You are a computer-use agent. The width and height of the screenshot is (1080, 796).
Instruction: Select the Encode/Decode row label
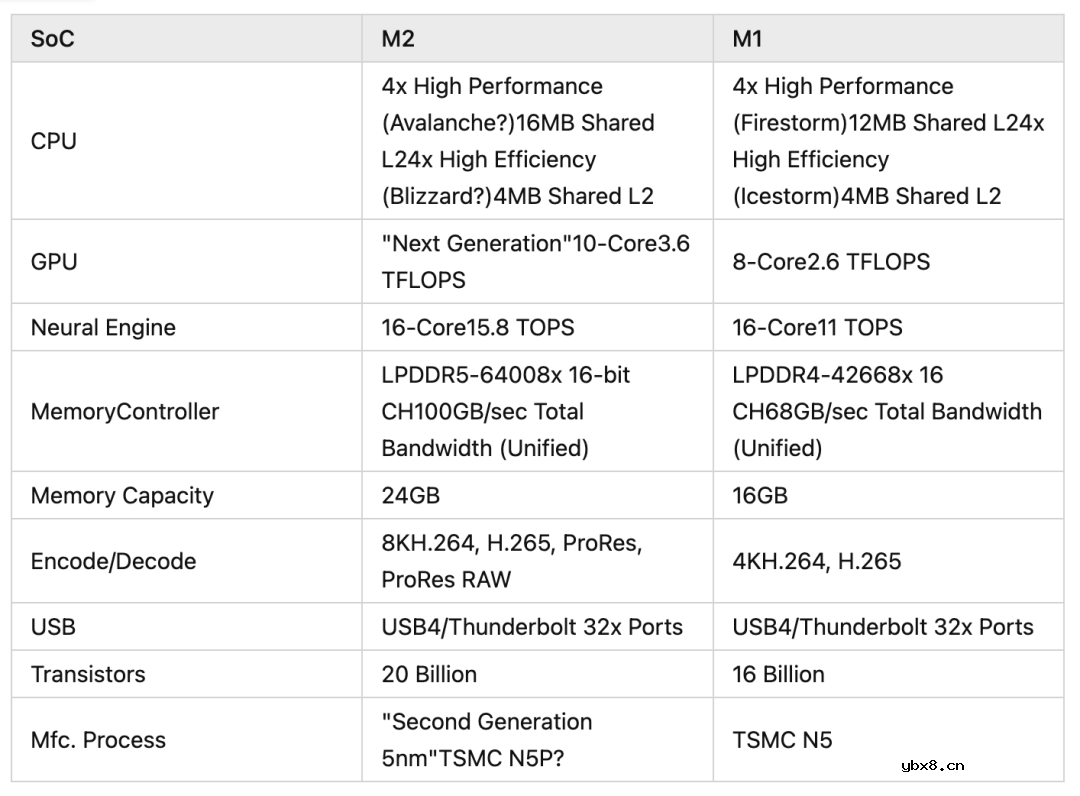(113, 561)
